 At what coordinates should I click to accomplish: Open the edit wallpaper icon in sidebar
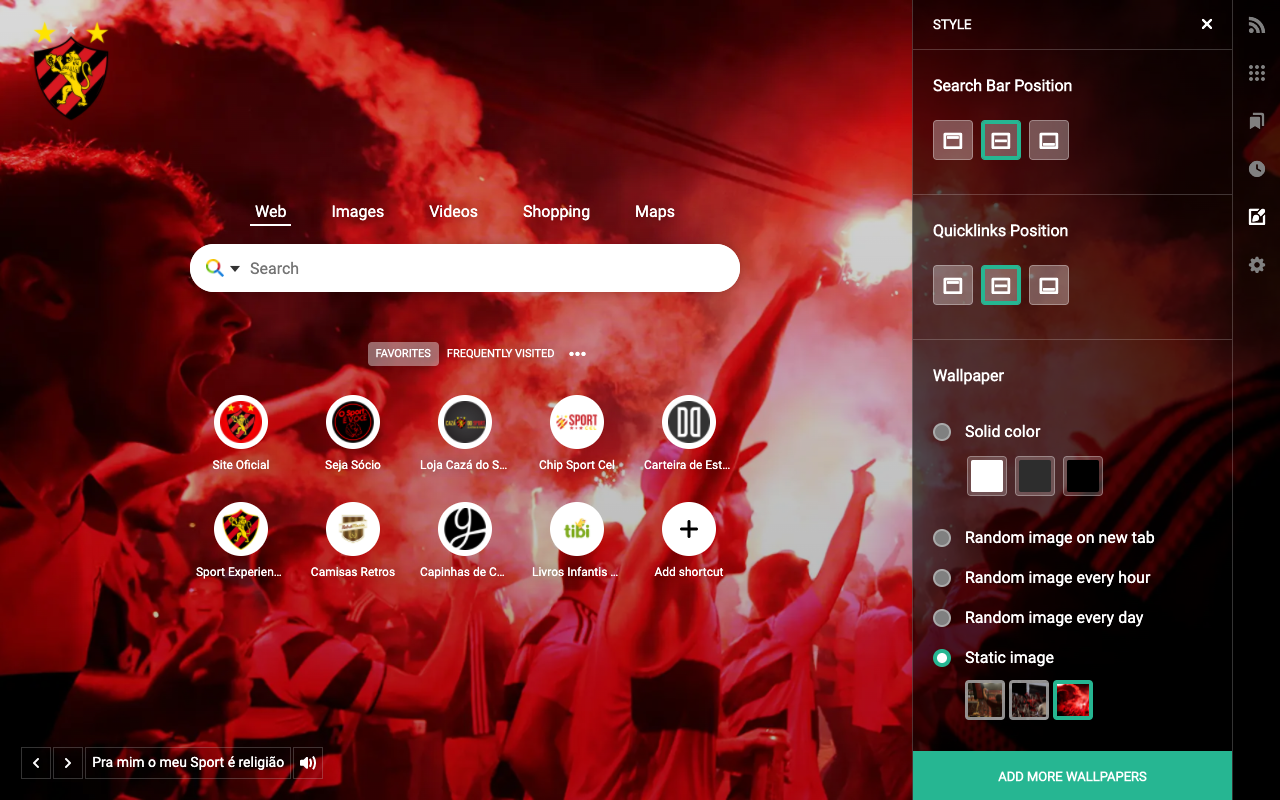click(1256, 217)
